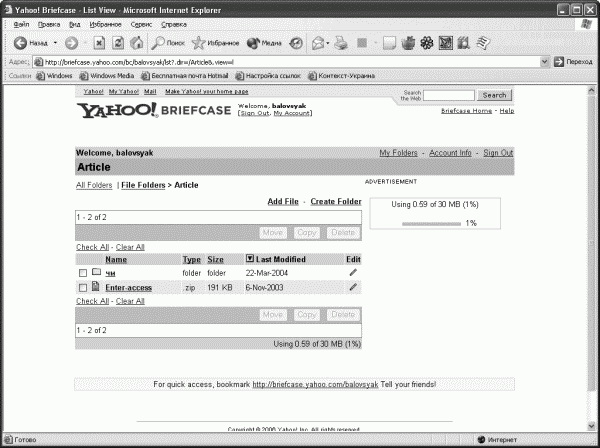This screenshot has height=448, width=600.
Task: Open the Сервис menu
Action: click(141, 24)
